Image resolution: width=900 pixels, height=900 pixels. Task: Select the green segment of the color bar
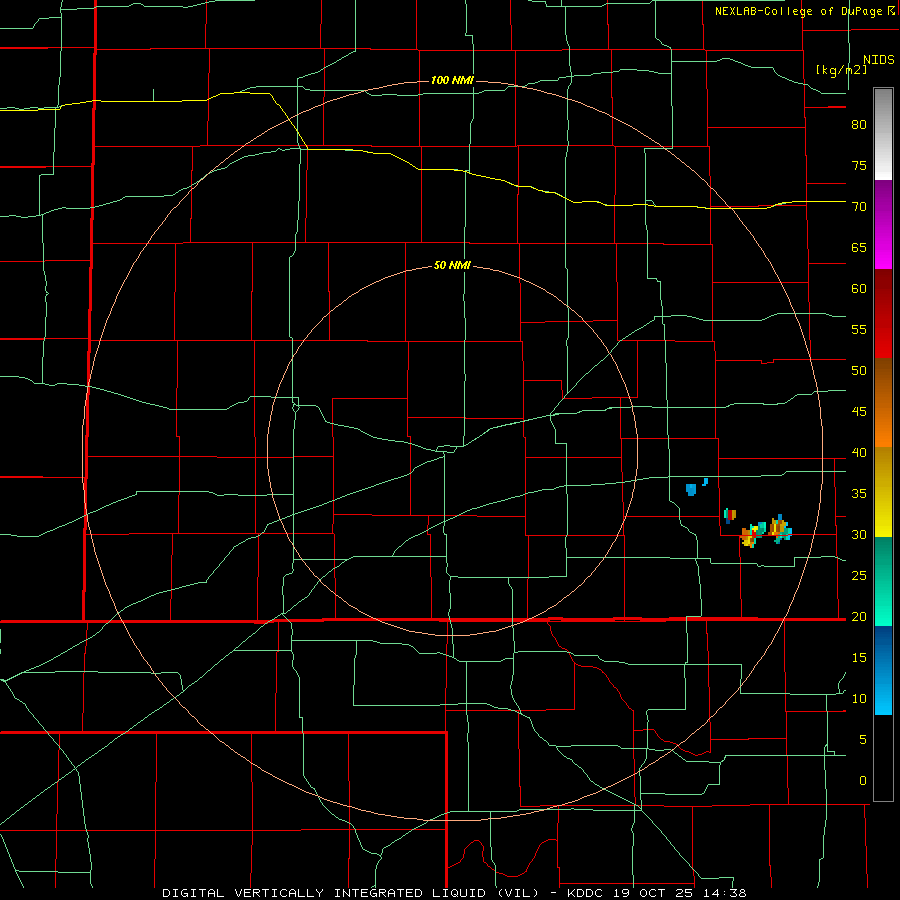tap(883, 581)
